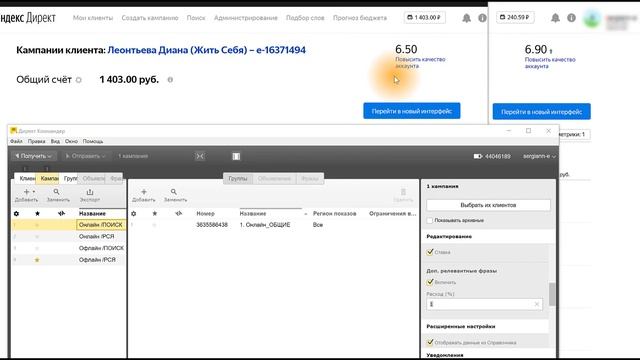This screenshot has height=360, width=640.
Task: Open Прогноз бюджета in the Direct navigation
Action: (x=360, y=18)
